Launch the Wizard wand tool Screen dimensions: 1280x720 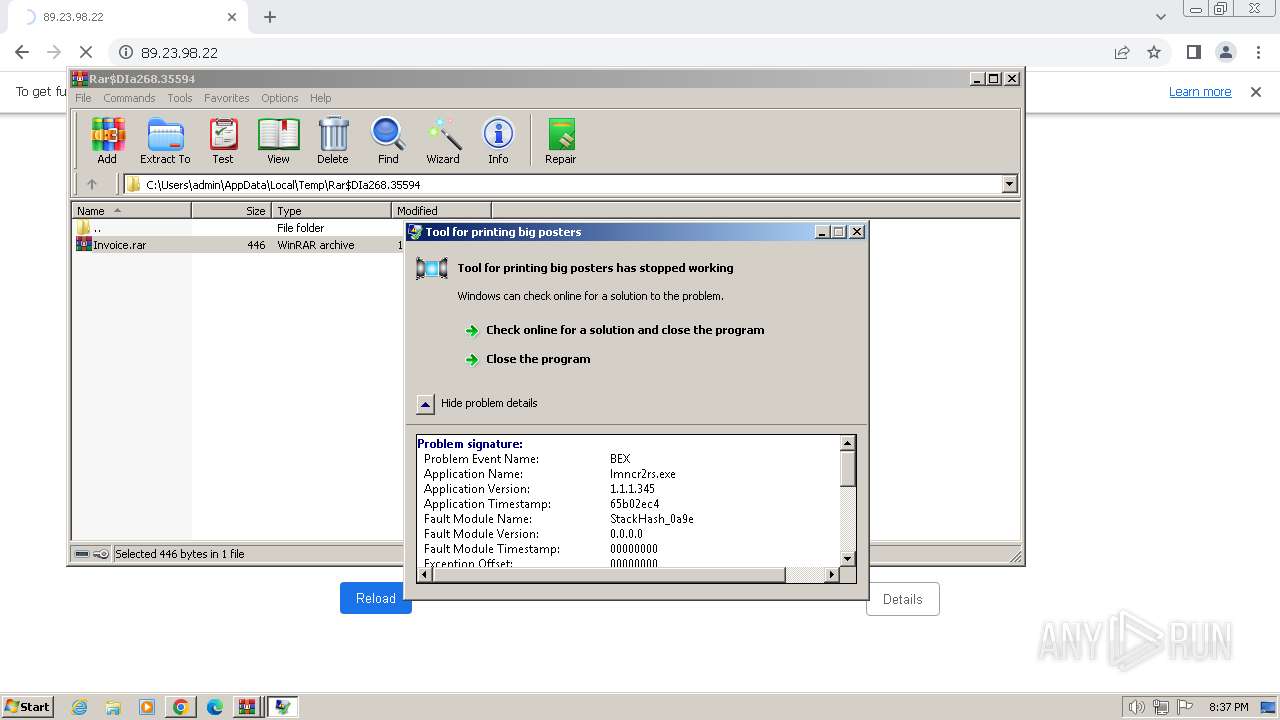tap(443, 140)
